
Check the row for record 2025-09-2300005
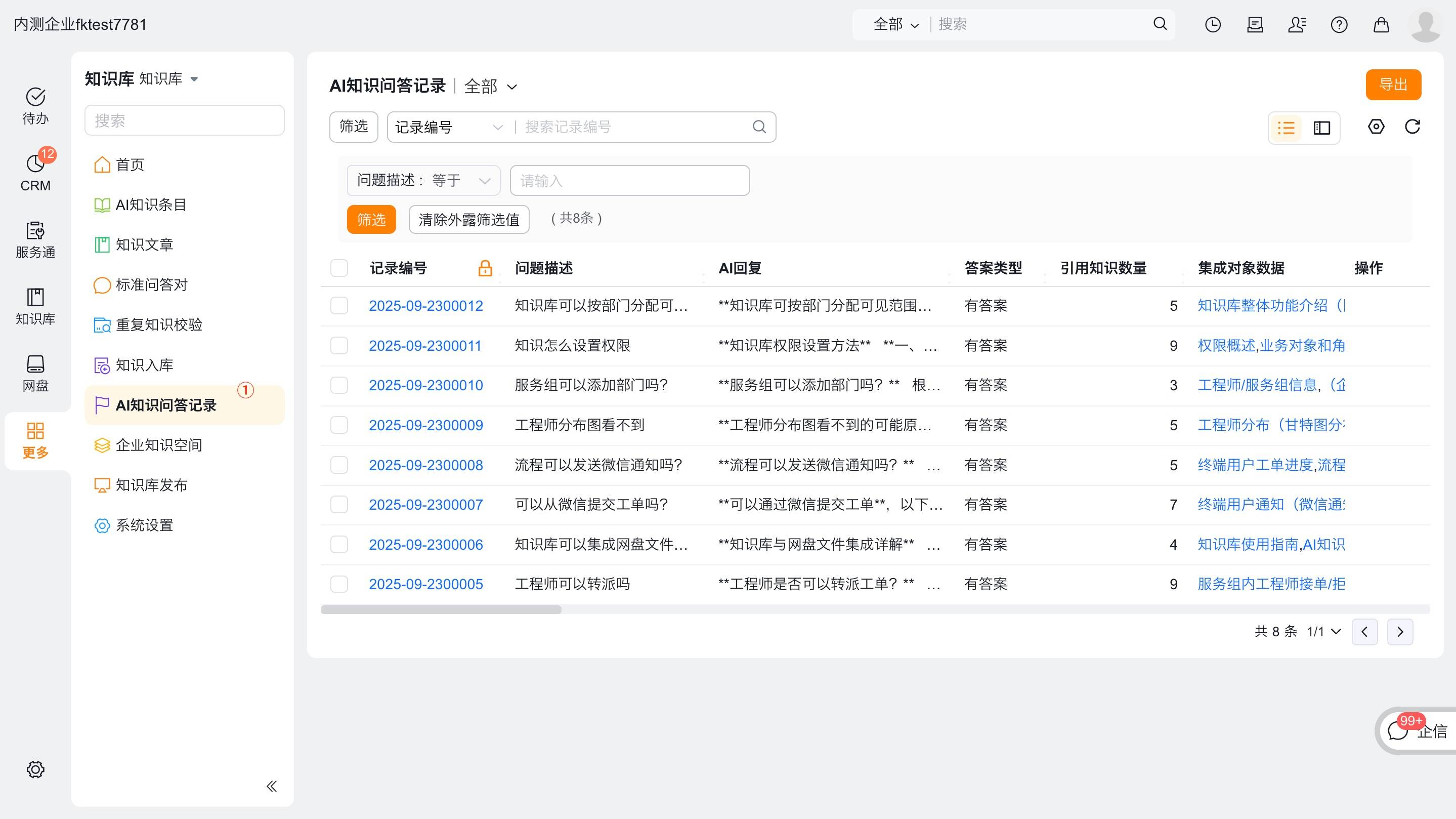[x=339, y=584]
